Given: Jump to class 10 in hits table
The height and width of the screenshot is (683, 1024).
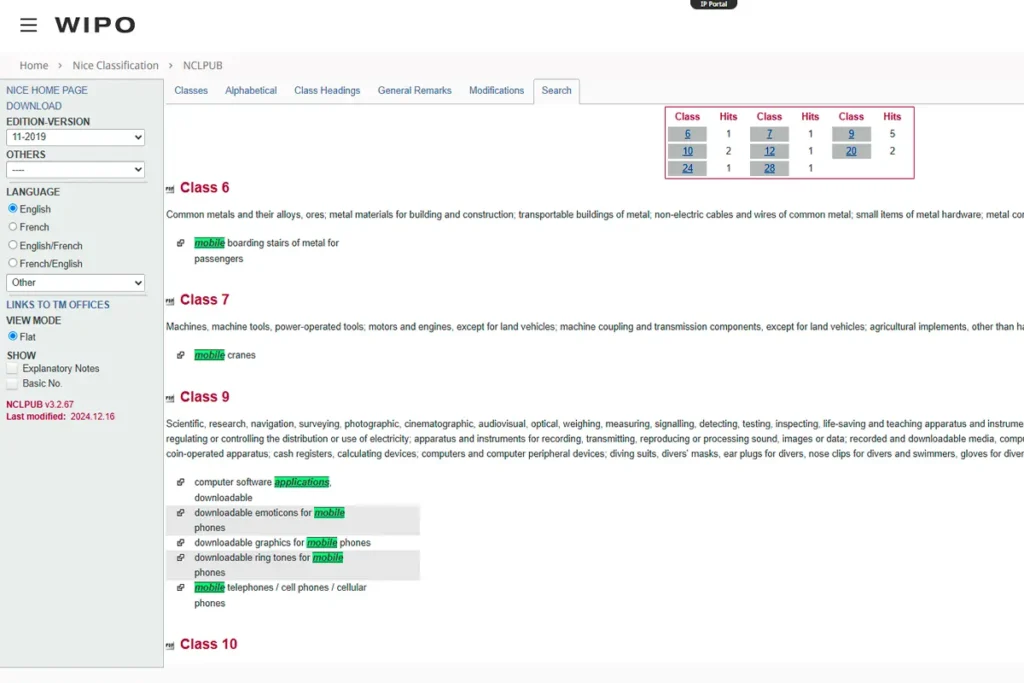Looking at the screenshot, I should click(x=687, y=151).
